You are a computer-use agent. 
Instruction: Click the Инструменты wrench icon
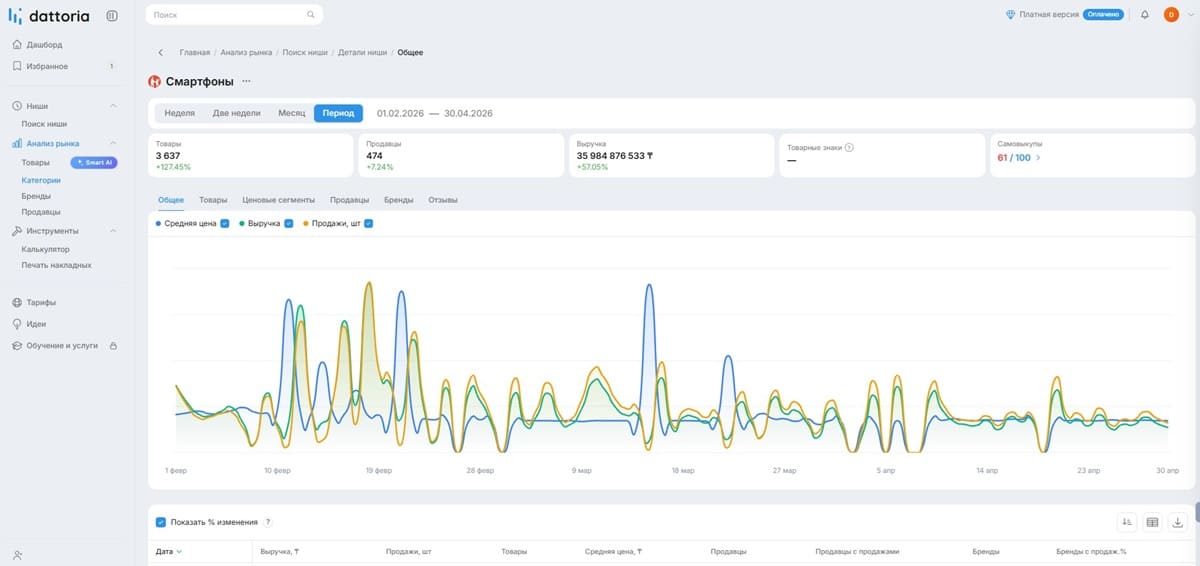tap(17, 231)
